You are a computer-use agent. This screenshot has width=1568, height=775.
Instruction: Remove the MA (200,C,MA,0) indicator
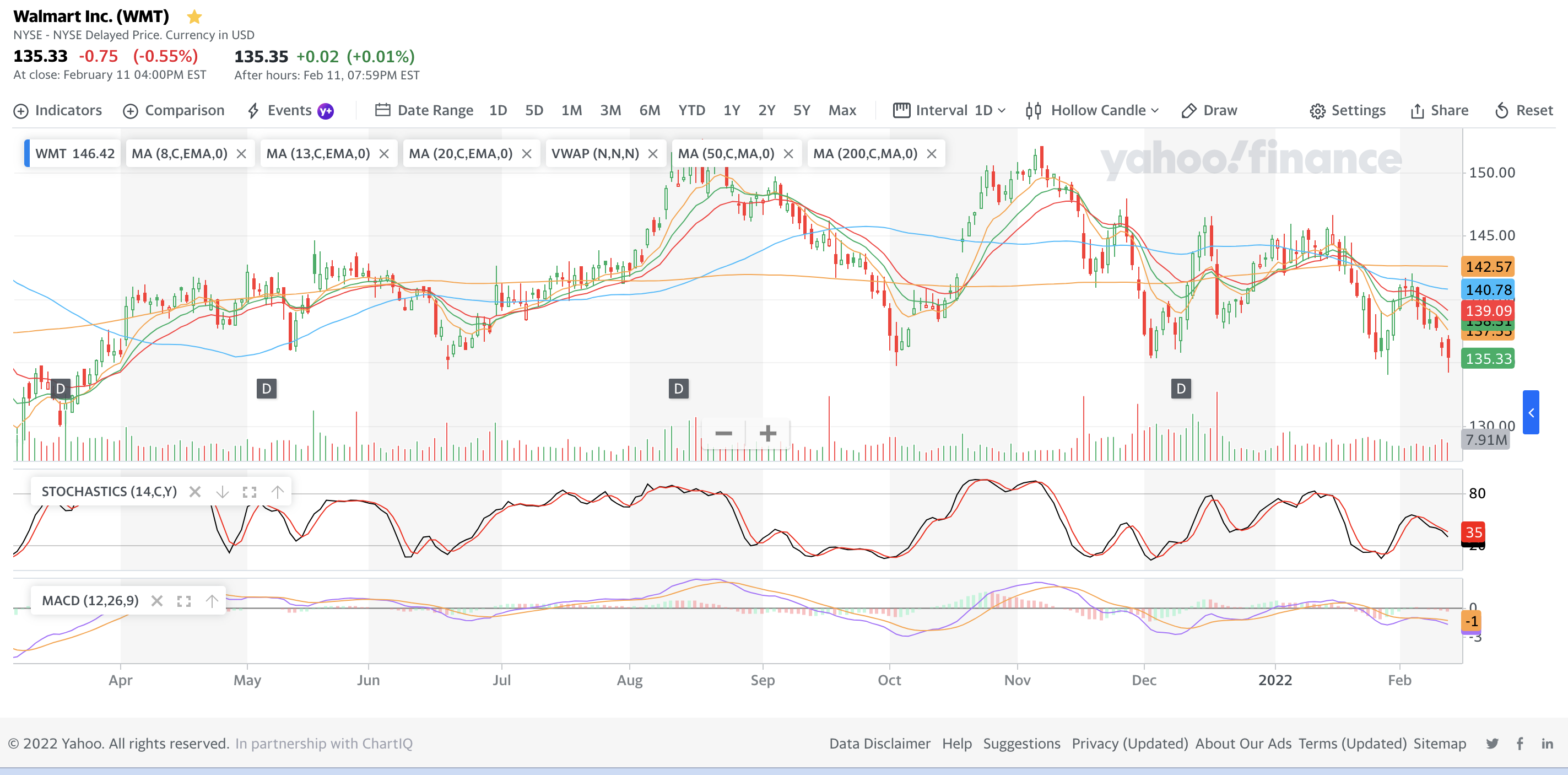point(931,153)
